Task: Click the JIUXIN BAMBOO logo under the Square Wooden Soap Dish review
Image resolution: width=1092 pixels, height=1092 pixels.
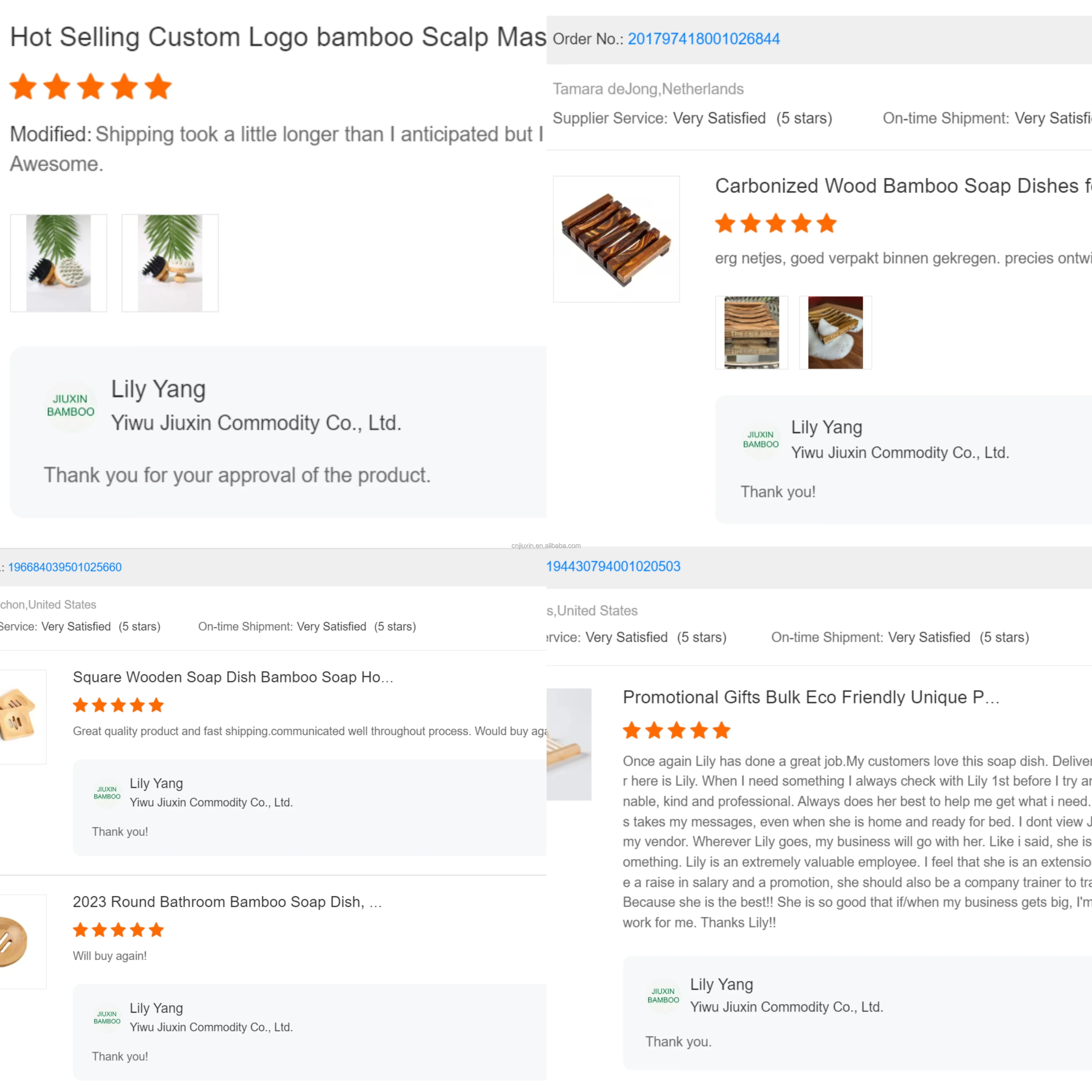Action: (107, 793)
